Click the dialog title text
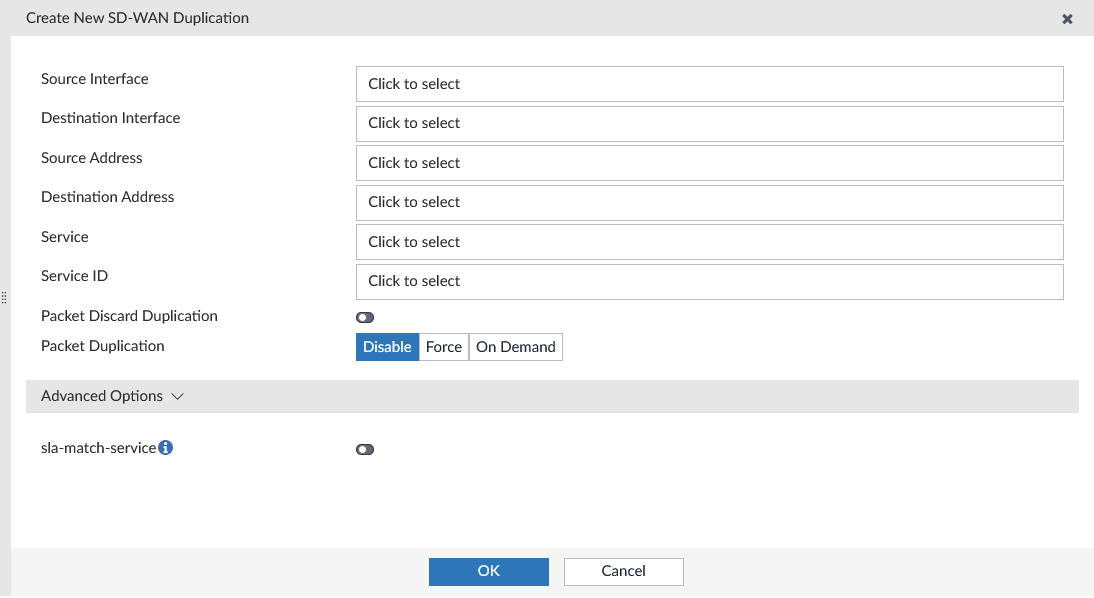 coord(137,18)
